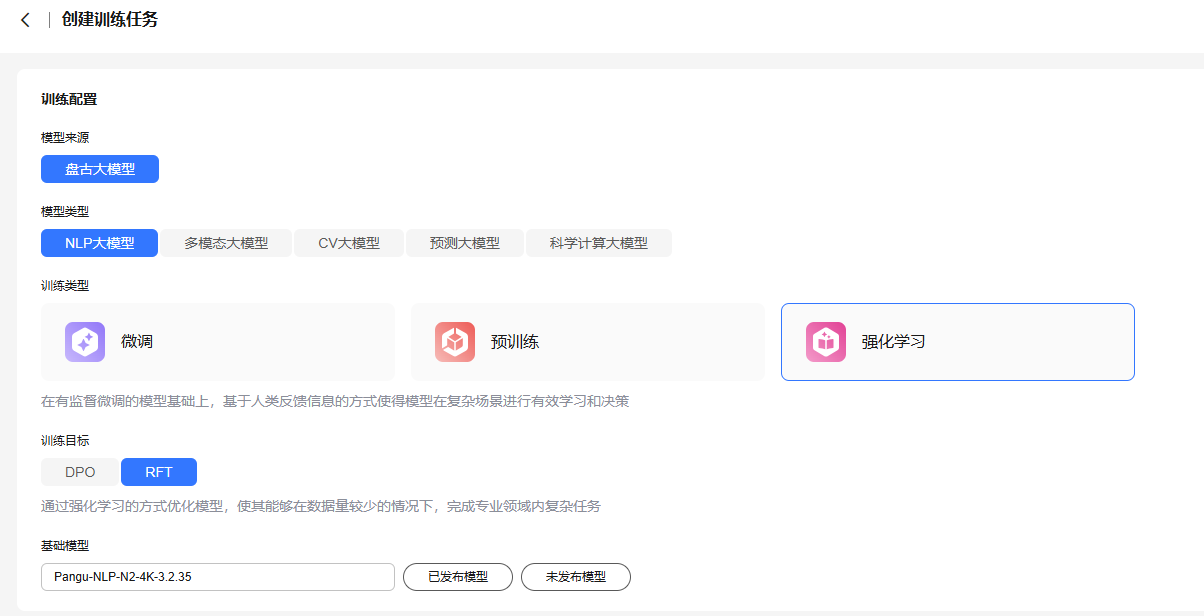Switch to the 多模态大模型 tab
The height and width of the screenshot is (616, 1204).
225,242
